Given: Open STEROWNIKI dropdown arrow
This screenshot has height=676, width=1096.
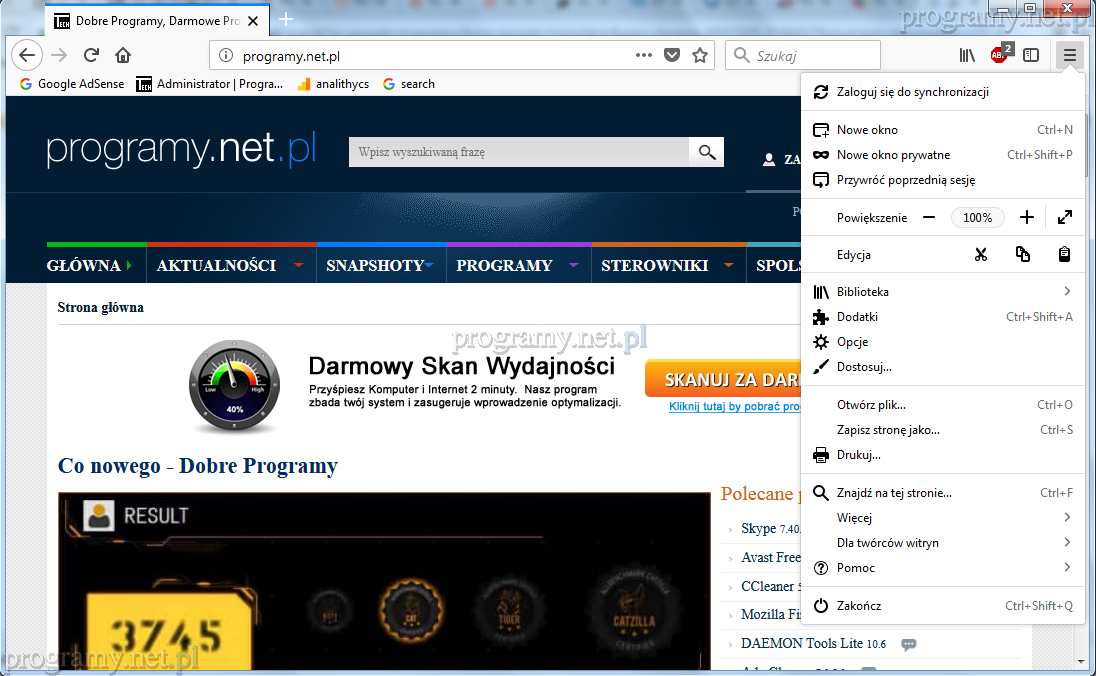Looking at the screenshot, I should coord(729,265).
